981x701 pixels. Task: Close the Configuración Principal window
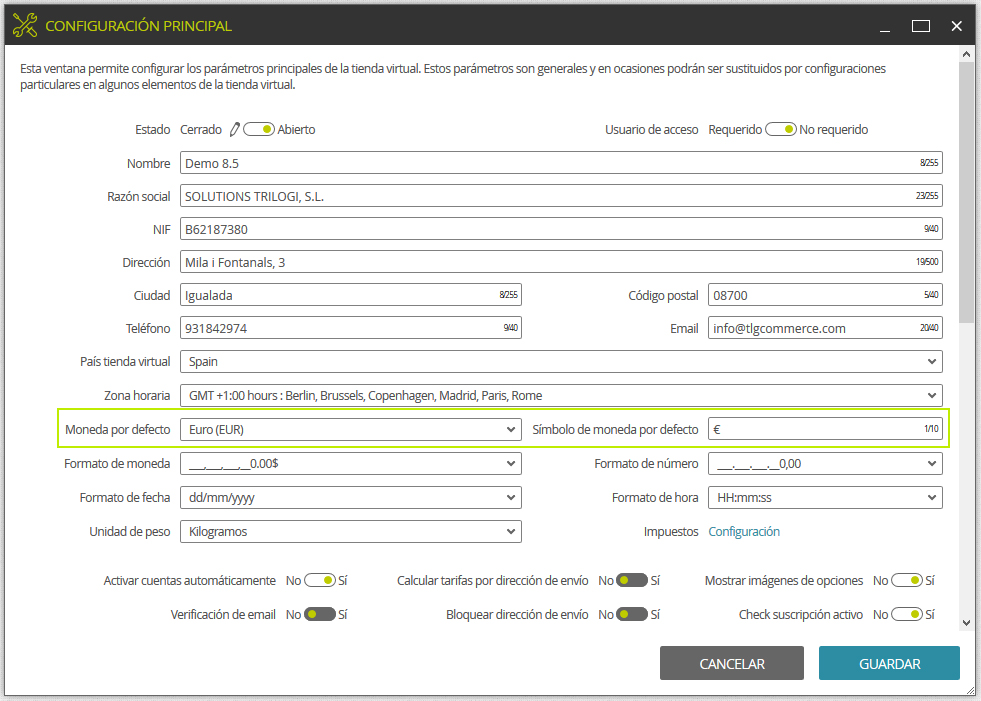point(956,26)
